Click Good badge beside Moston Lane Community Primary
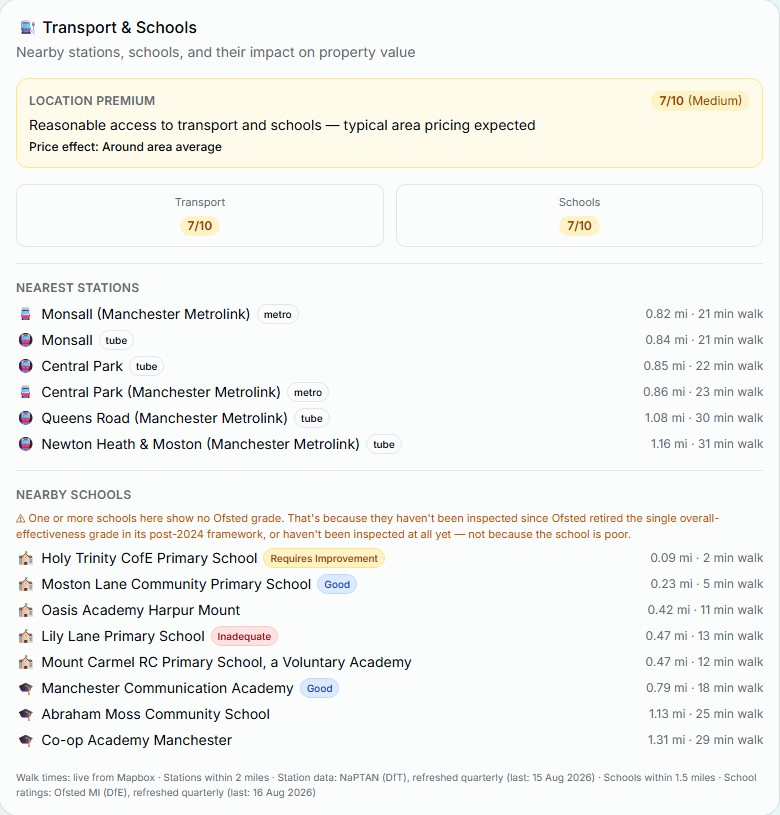Screen dimensions: 780x815 point(337,584)
